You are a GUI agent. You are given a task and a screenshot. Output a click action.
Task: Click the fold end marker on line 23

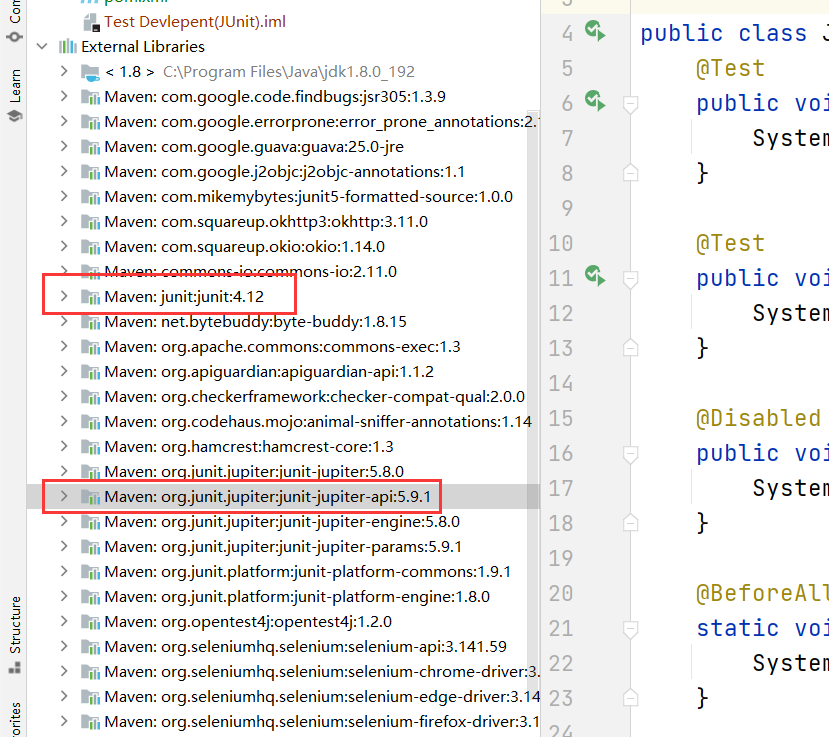coord(630,698)
